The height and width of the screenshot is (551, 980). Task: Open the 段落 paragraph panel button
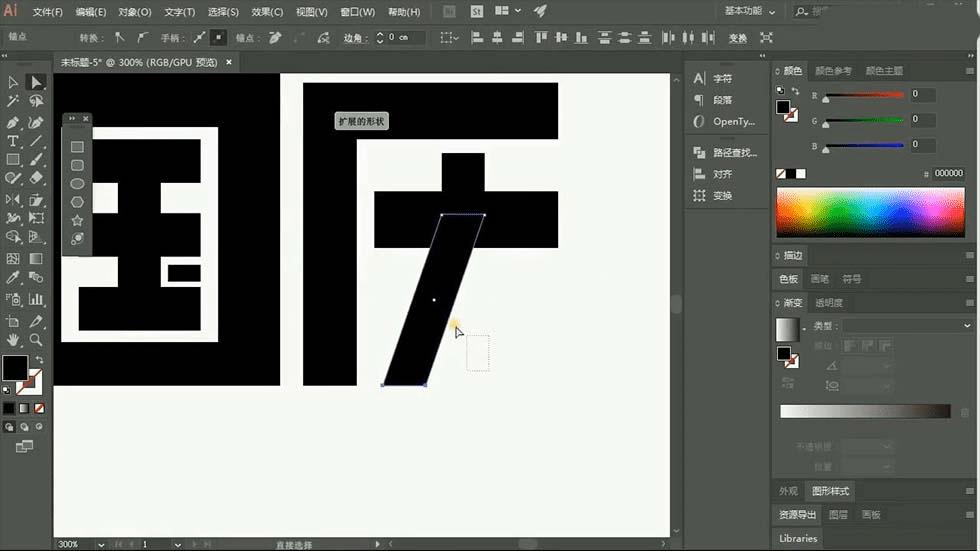(x=713, y=100)
